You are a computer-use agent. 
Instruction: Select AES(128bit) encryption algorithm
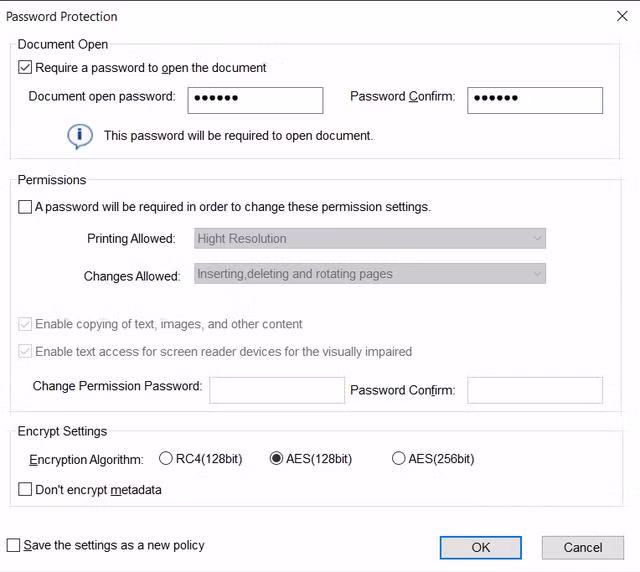(x=277, y=459)
